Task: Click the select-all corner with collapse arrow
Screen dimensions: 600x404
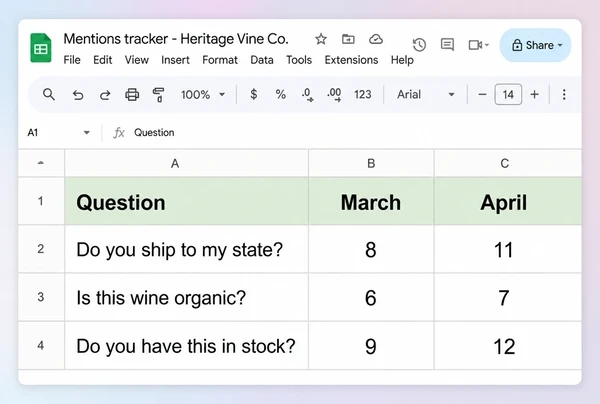Action: 41,163
